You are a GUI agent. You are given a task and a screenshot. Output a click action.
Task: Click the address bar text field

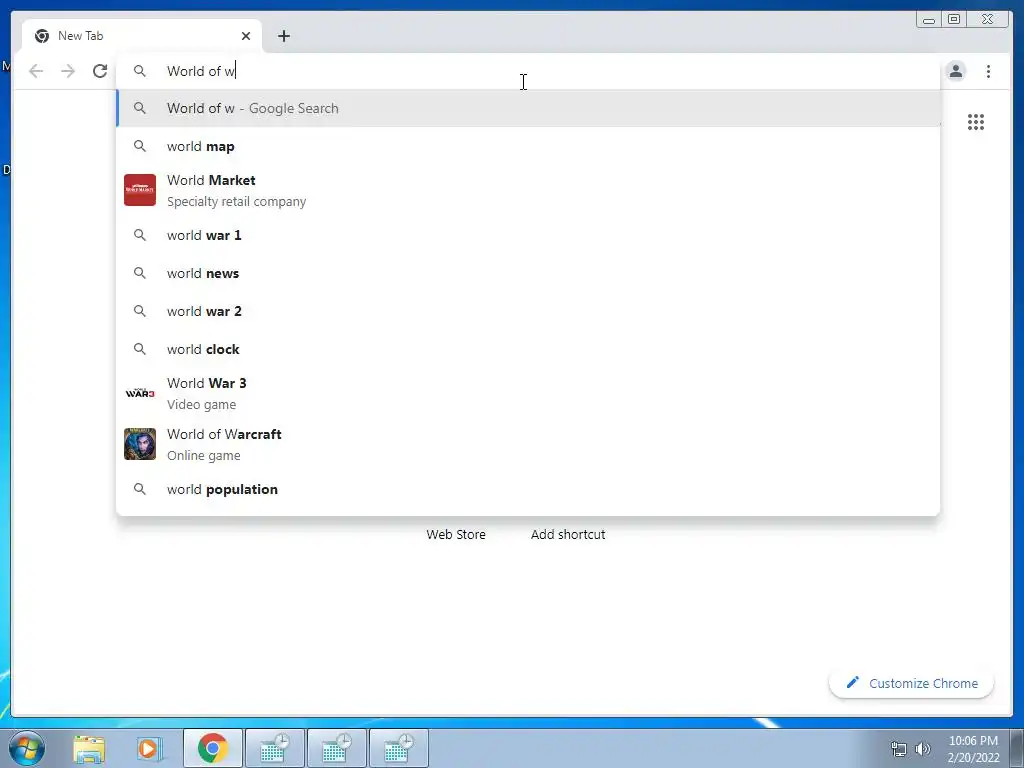click(528, 71)
